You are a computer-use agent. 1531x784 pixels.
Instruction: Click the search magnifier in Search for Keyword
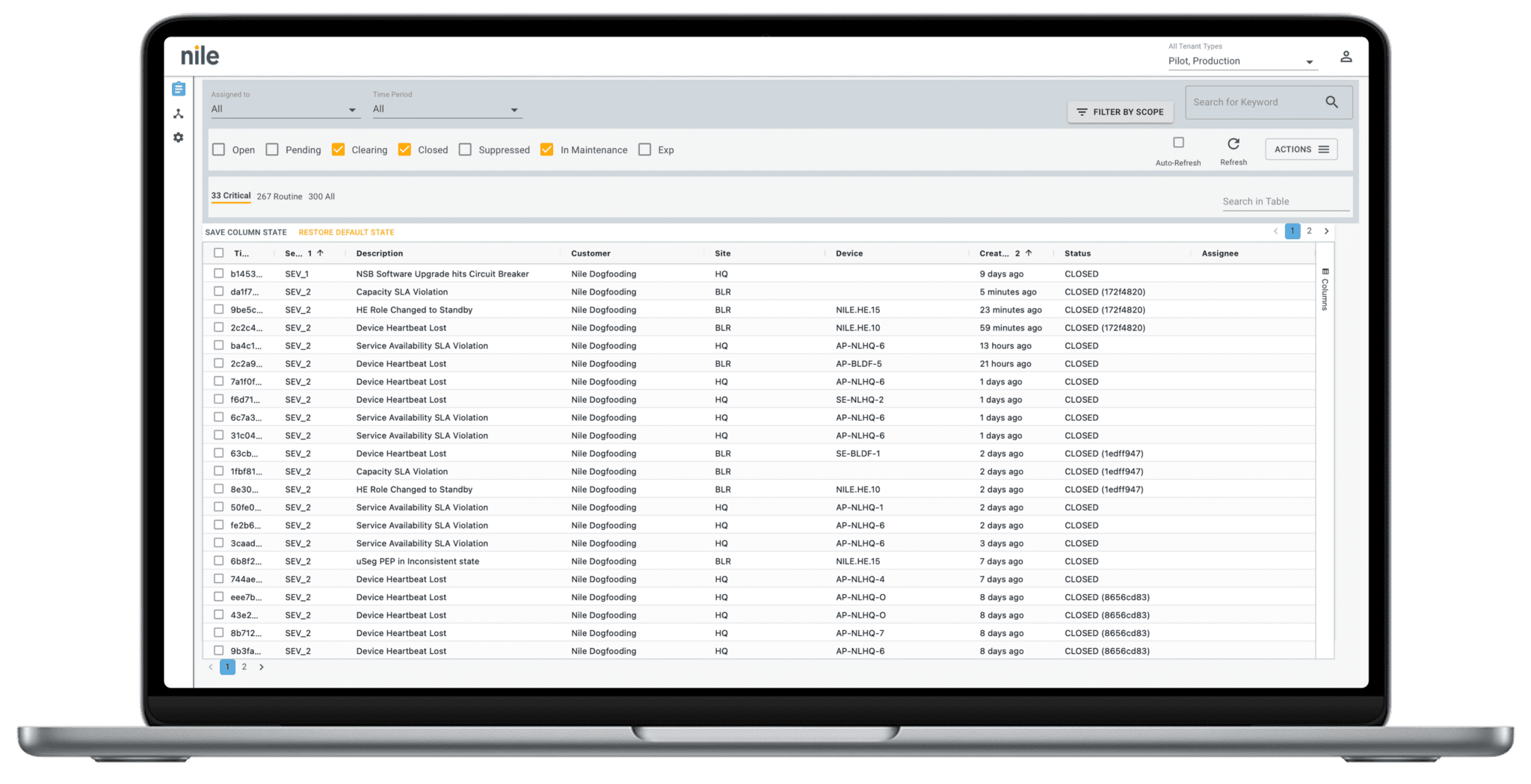click(x=1331, y=102)
